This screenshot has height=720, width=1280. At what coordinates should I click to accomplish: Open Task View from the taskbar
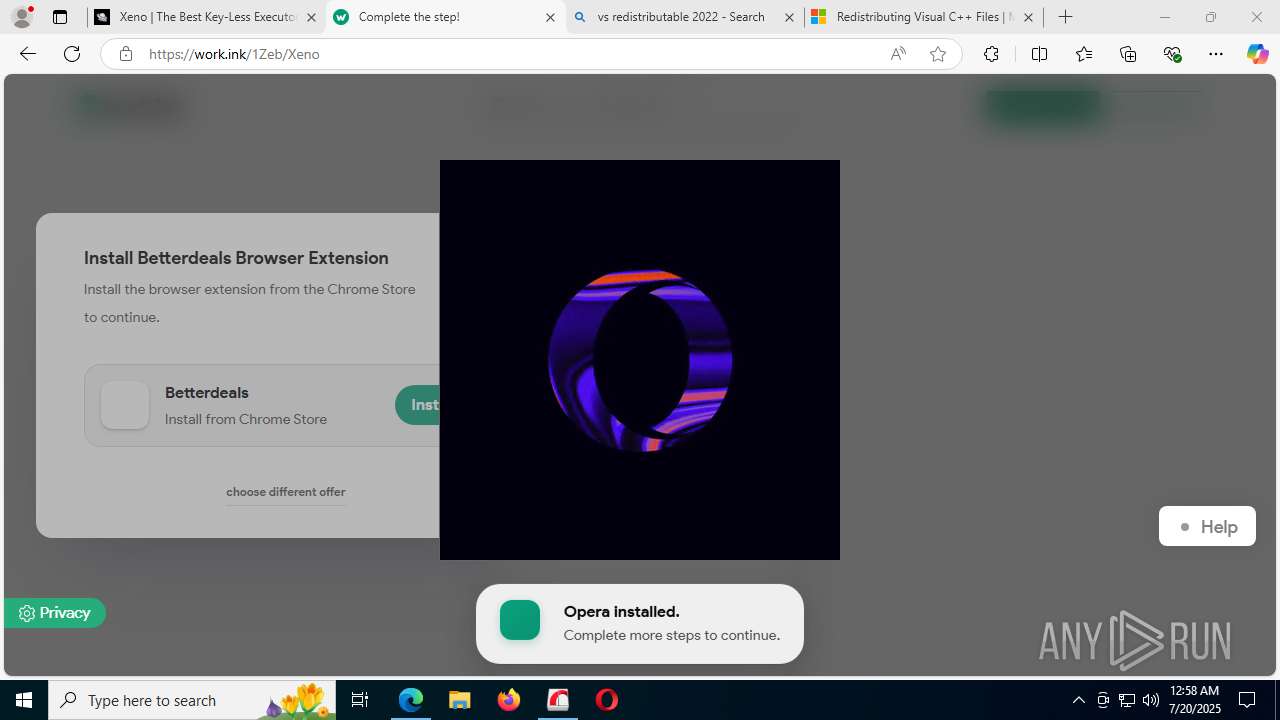click(361, 700)
